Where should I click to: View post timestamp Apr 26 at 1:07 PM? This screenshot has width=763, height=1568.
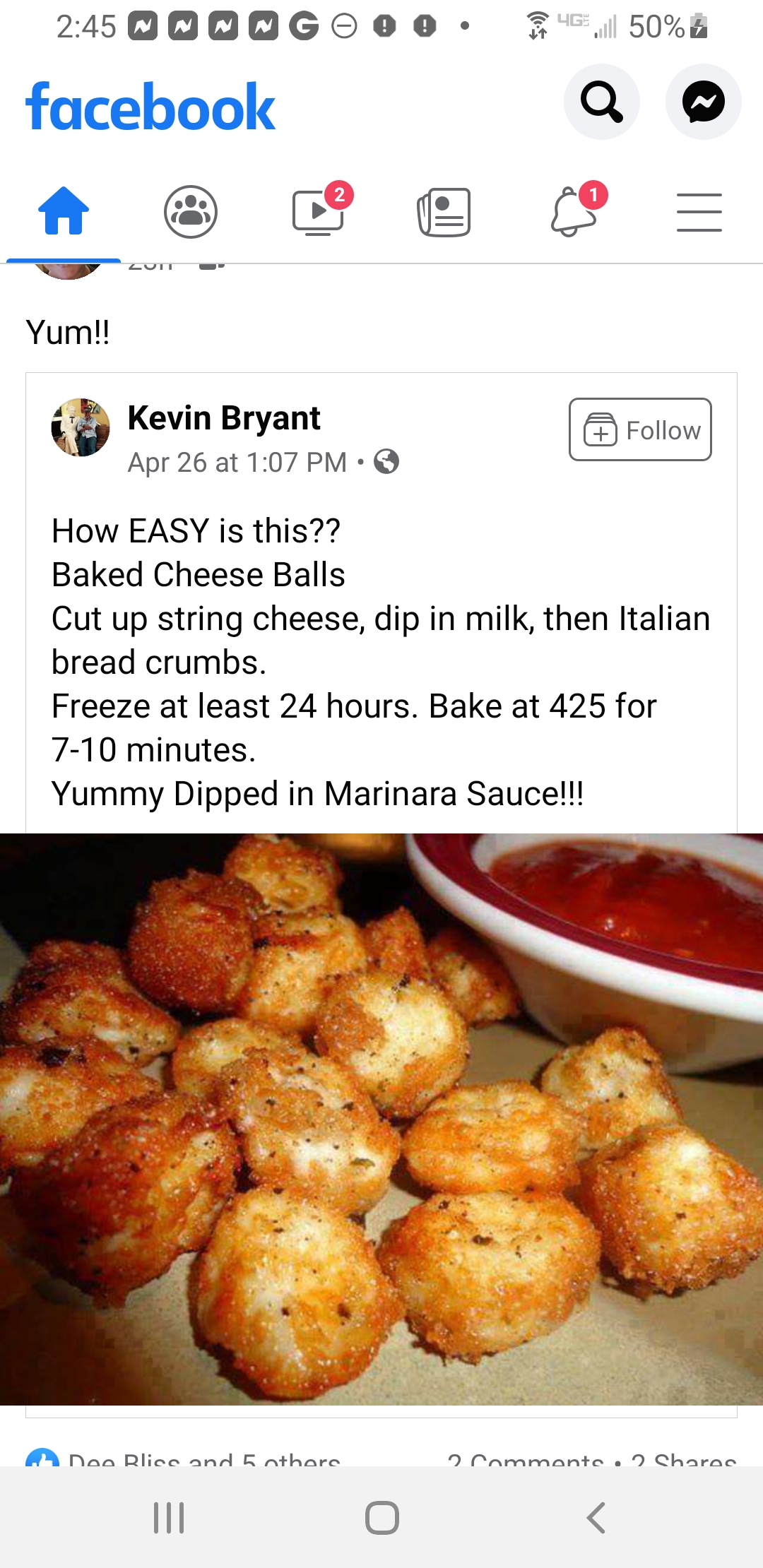point(237,463)
